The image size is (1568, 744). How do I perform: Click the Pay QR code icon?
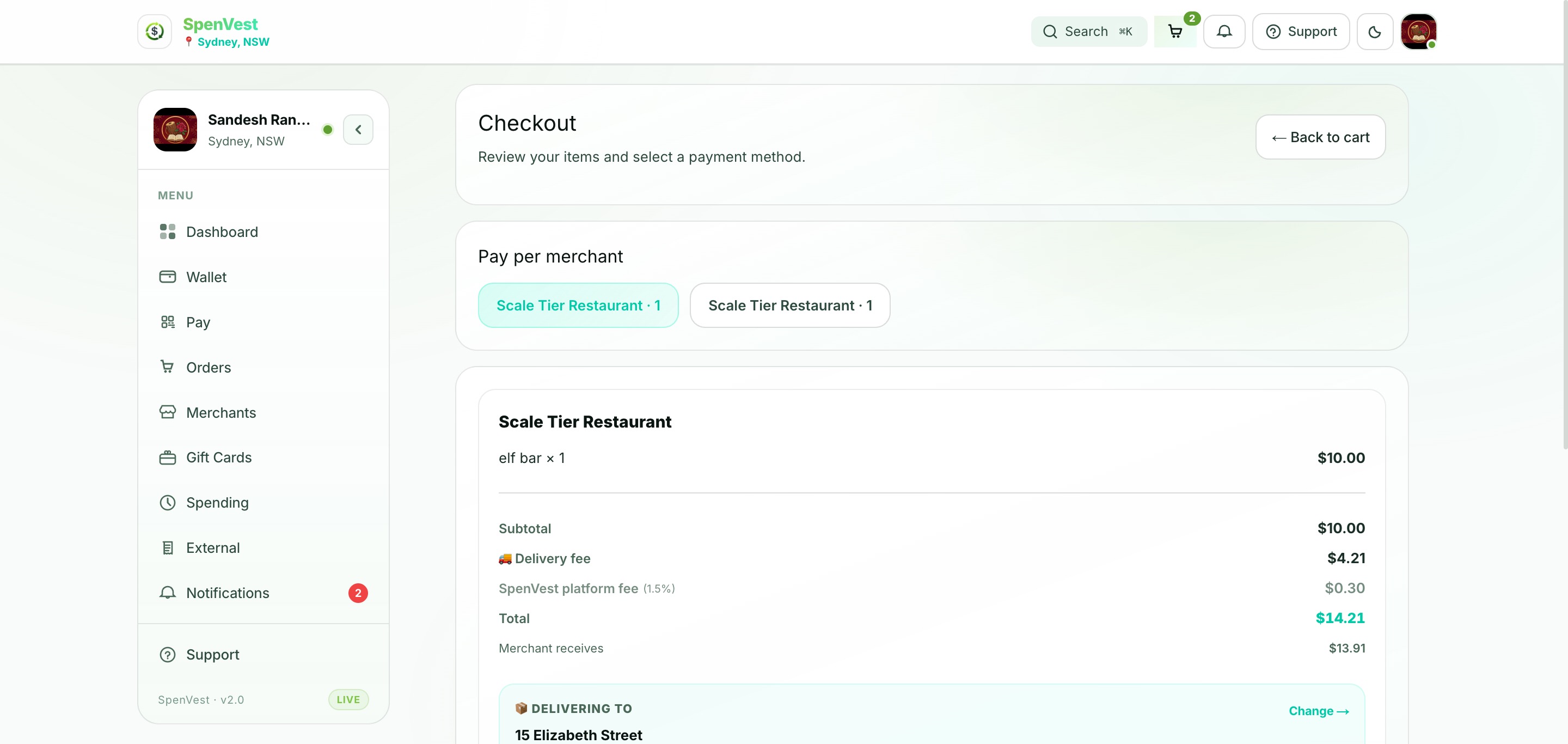coord(167,321)
